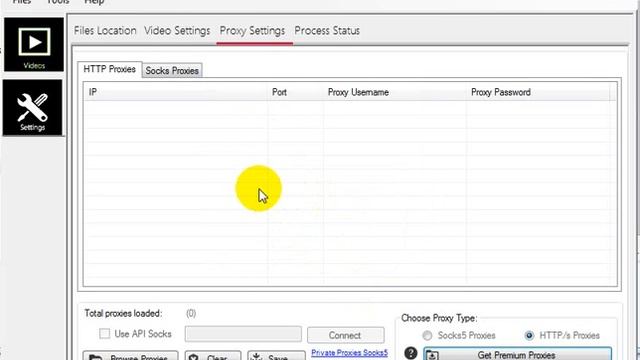Viewport: 640px width, 360px height.
Task: Click the Connect button
Action: click(345, 335)
